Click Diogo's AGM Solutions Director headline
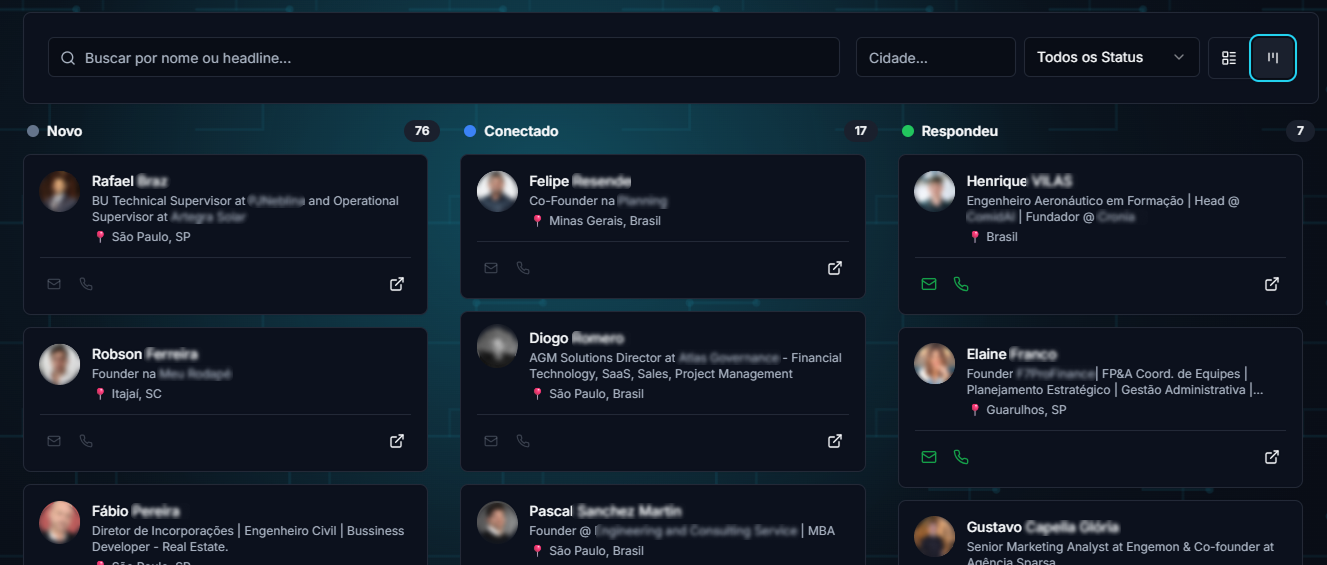 pyautogui.click(x=685, y=366)
